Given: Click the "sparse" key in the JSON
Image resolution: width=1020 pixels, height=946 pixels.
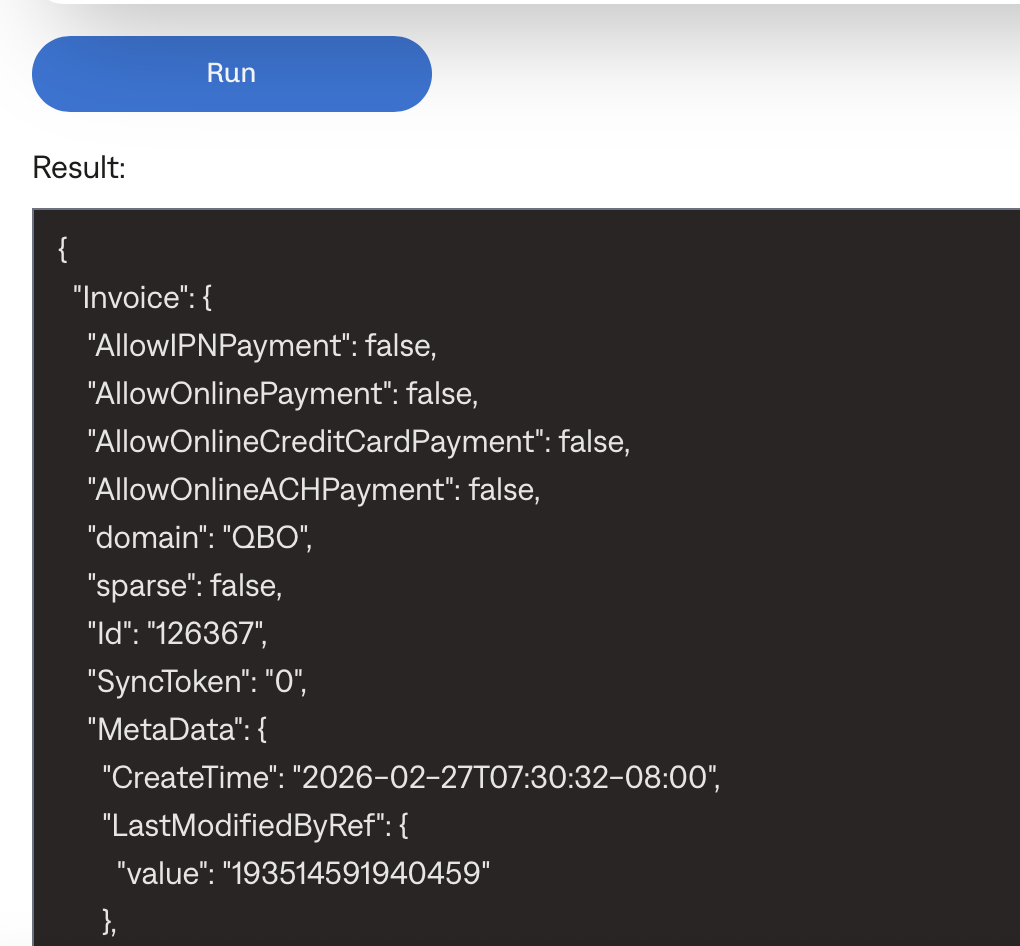Looking at the screenshot, I should (139, 586).
